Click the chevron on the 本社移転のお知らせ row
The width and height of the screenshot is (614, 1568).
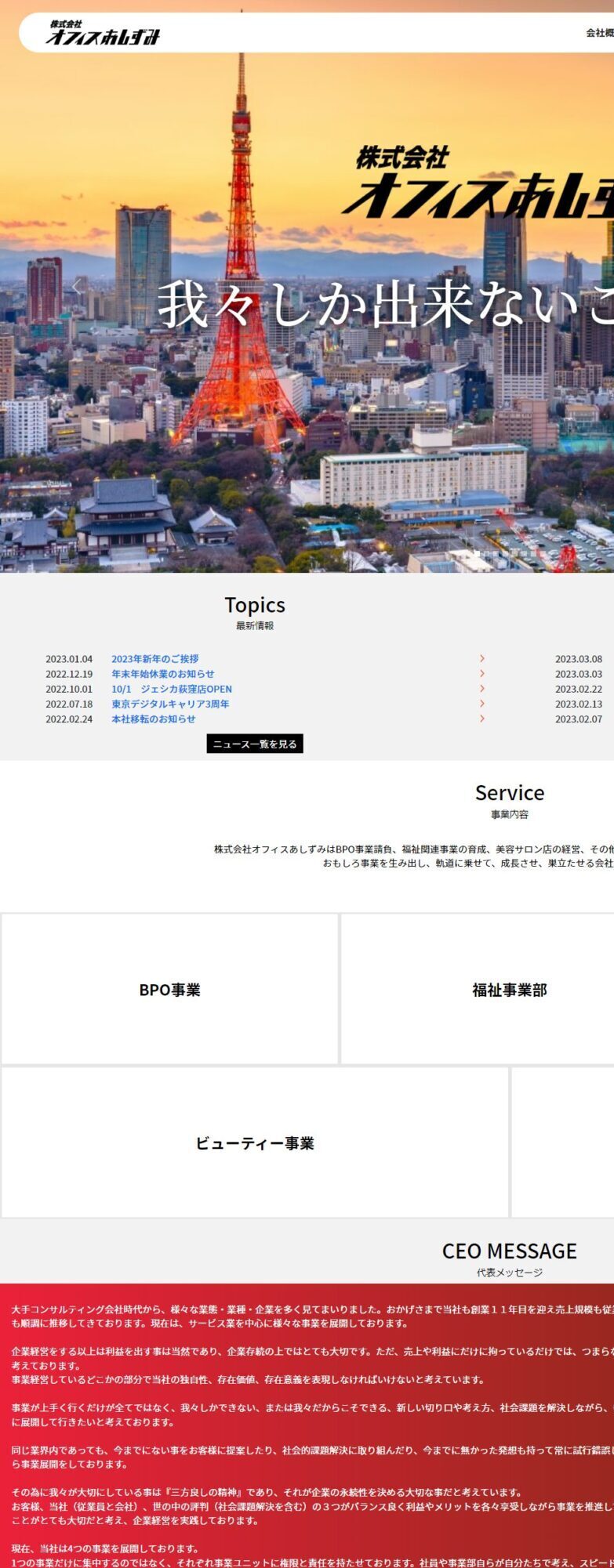pos(482,718)
